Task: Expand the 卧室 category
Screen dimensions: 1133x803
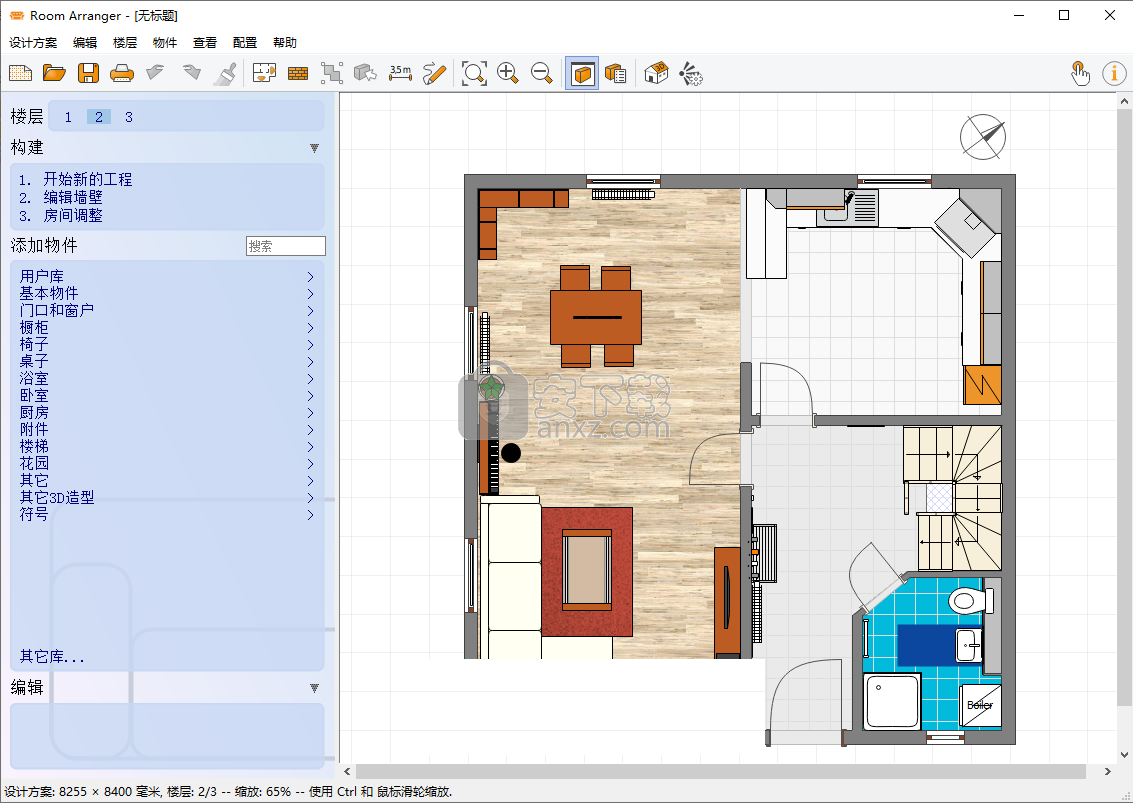Action: tap(167, 395)
